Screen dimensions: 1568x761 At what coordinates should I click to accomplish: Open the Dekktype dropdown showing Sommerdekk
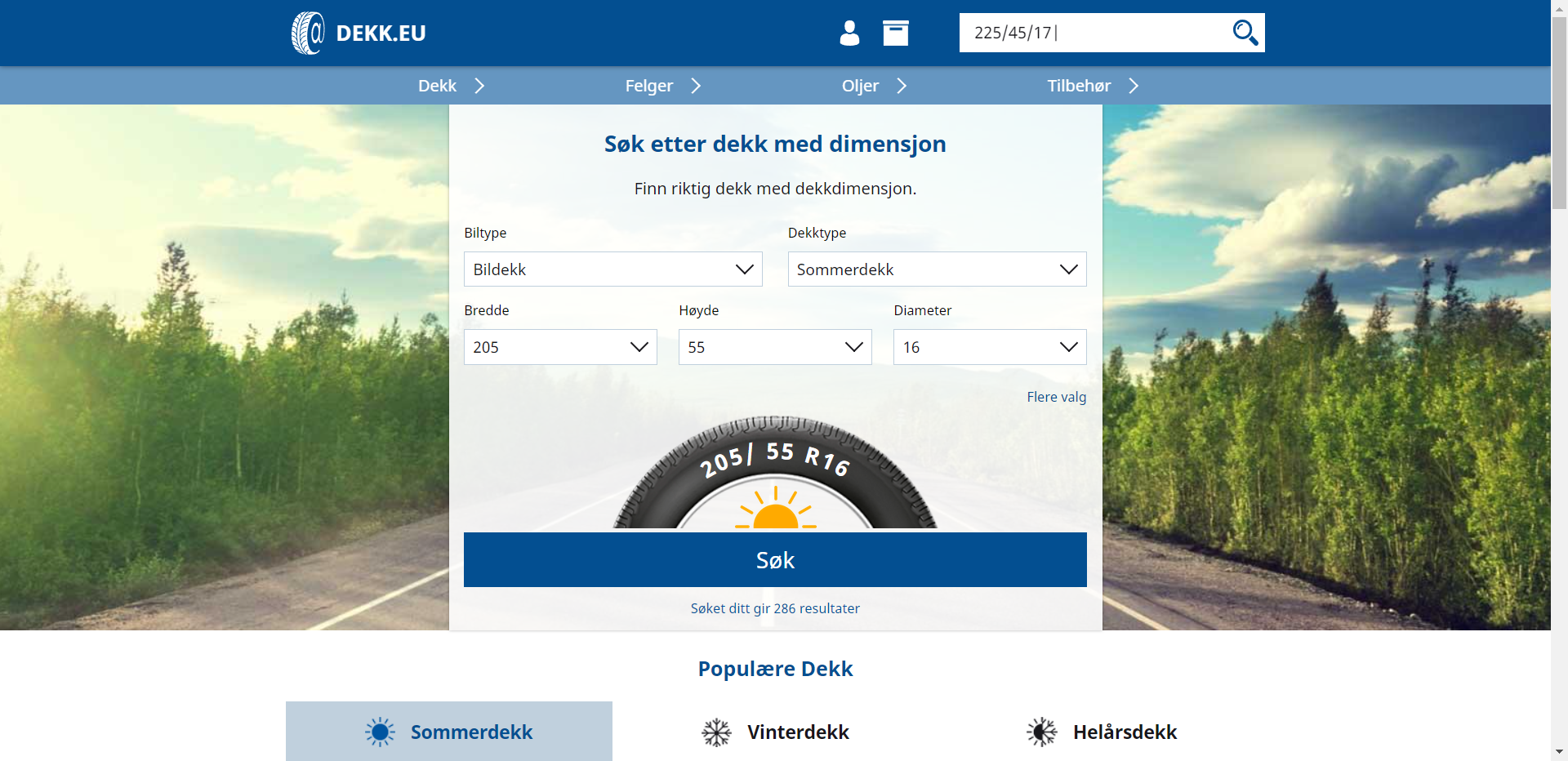pyautogui.click(x=937, y=269)
